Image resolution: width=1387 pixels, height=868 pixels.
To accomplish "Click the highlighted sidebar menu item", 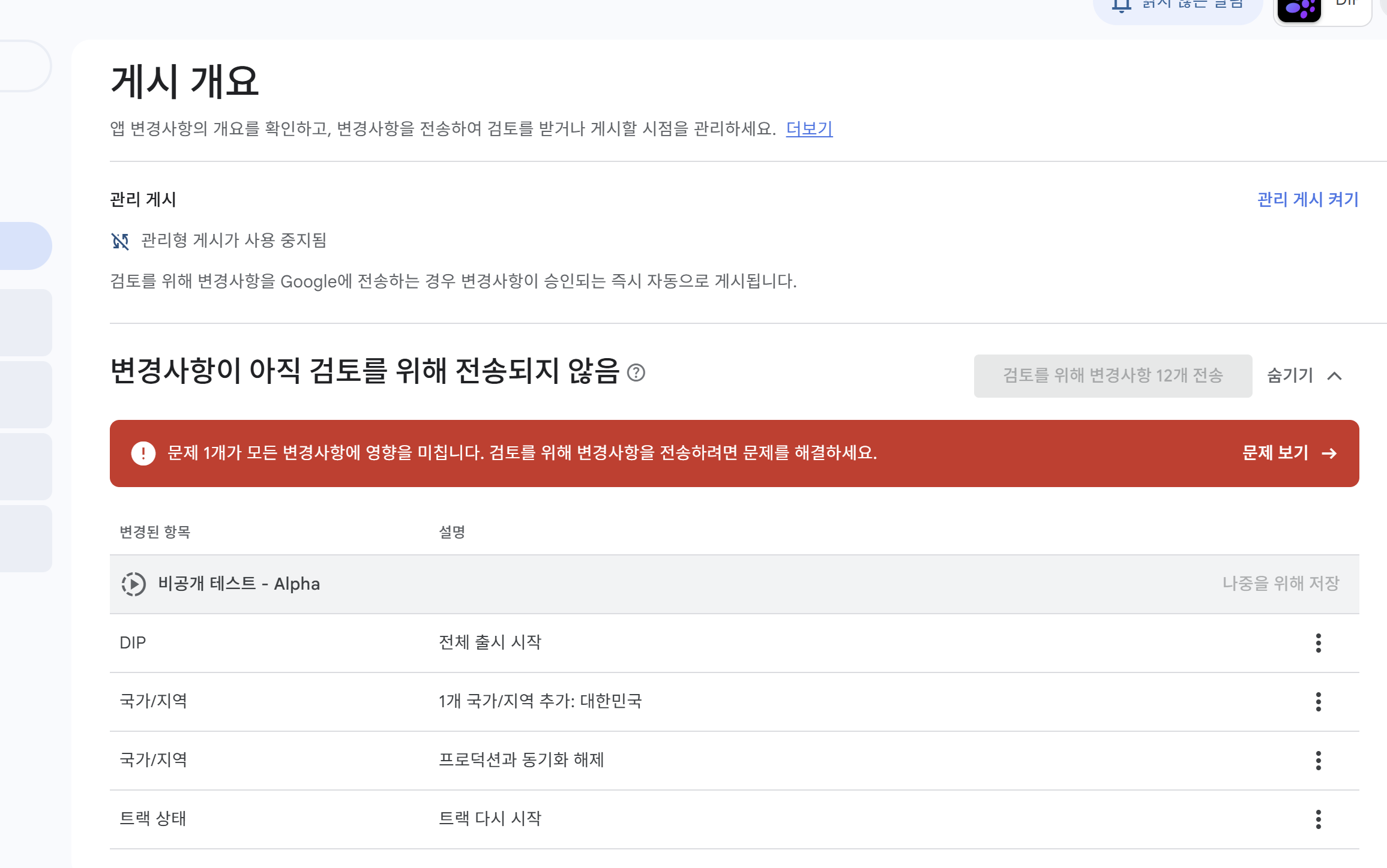I will pos(25,246).
